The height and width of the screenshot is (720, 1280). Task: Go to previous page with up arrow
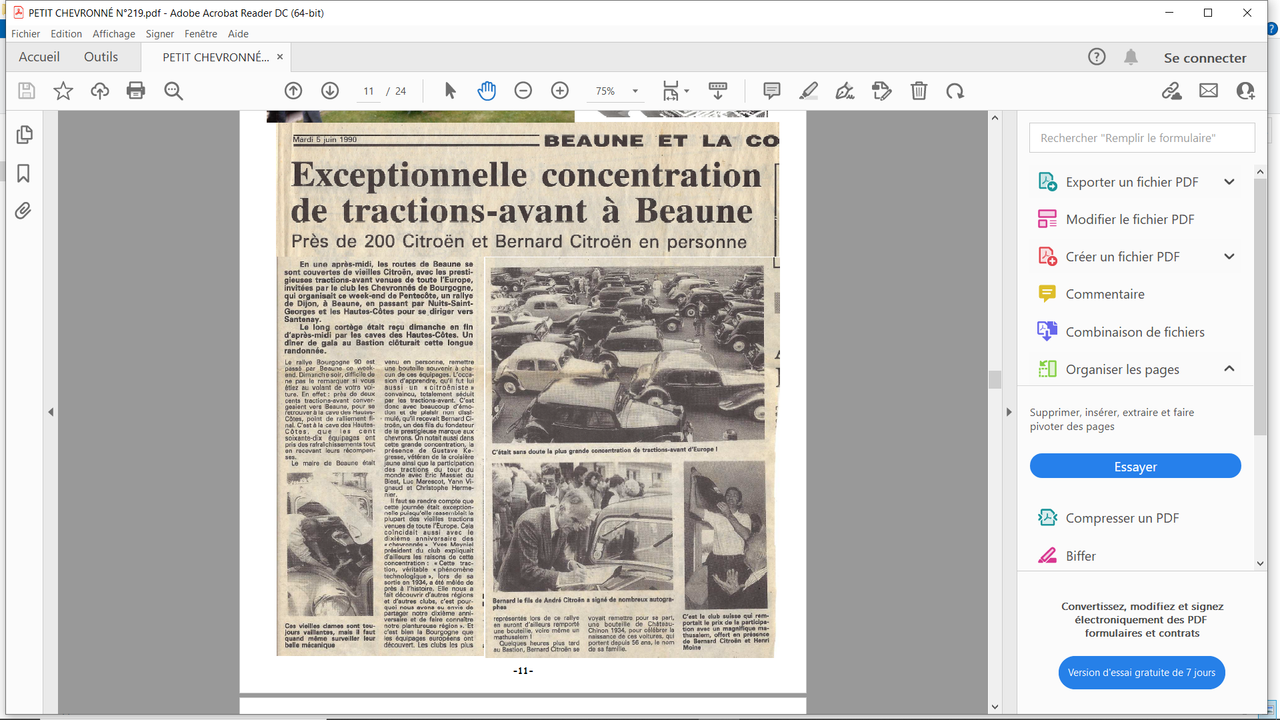click(x=293, y=91)
